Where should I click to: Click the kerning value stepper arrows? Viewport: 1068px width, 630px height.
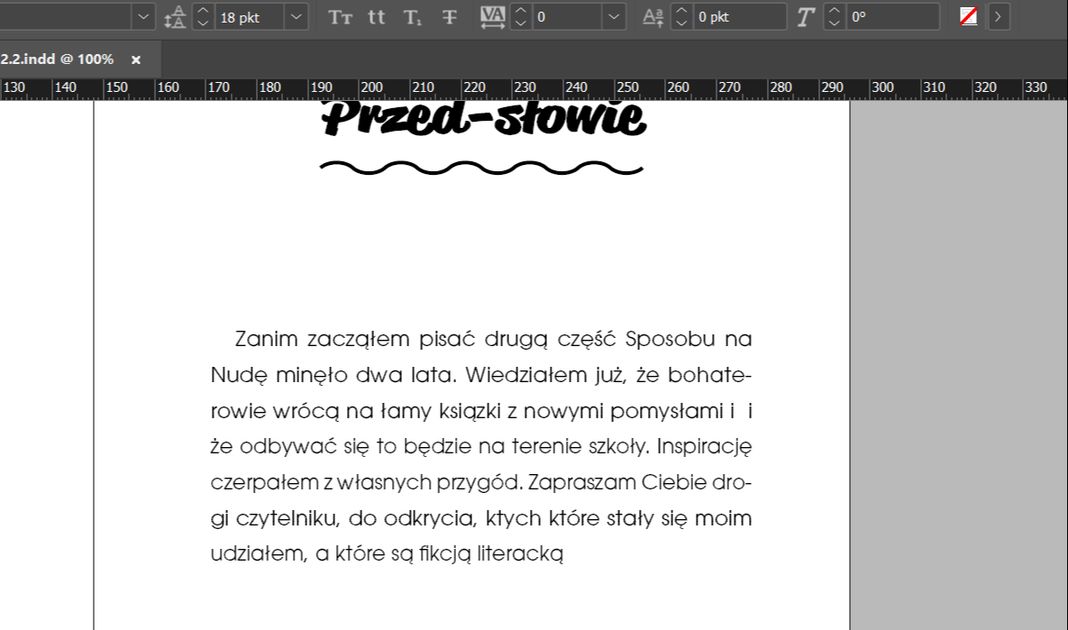[520, 17]
